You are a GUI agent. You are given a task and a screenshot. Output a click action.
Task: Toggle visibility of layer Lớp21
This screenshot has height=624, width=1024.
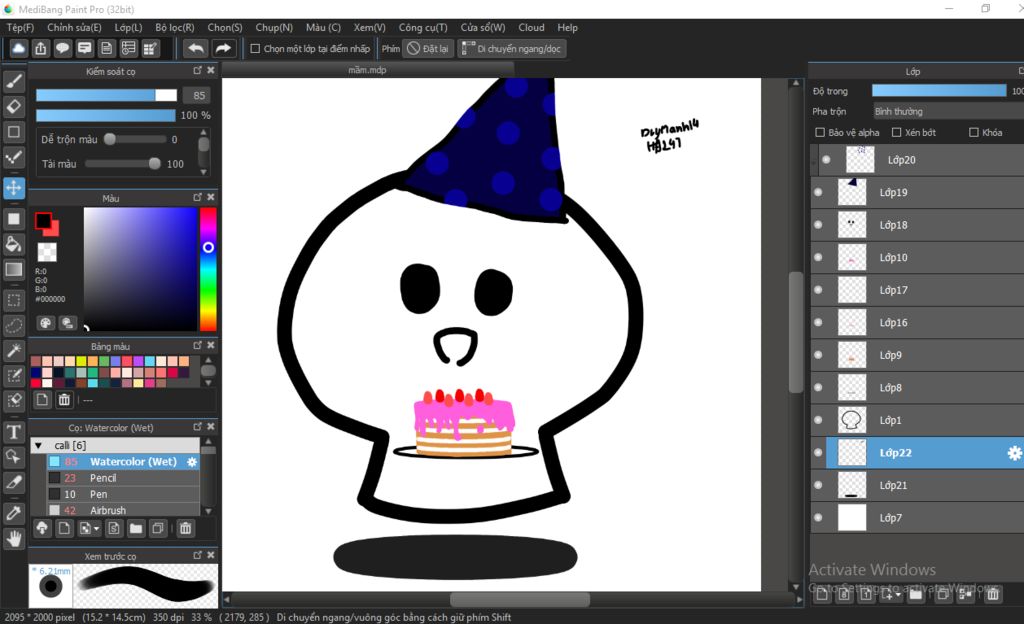[818, 485]
